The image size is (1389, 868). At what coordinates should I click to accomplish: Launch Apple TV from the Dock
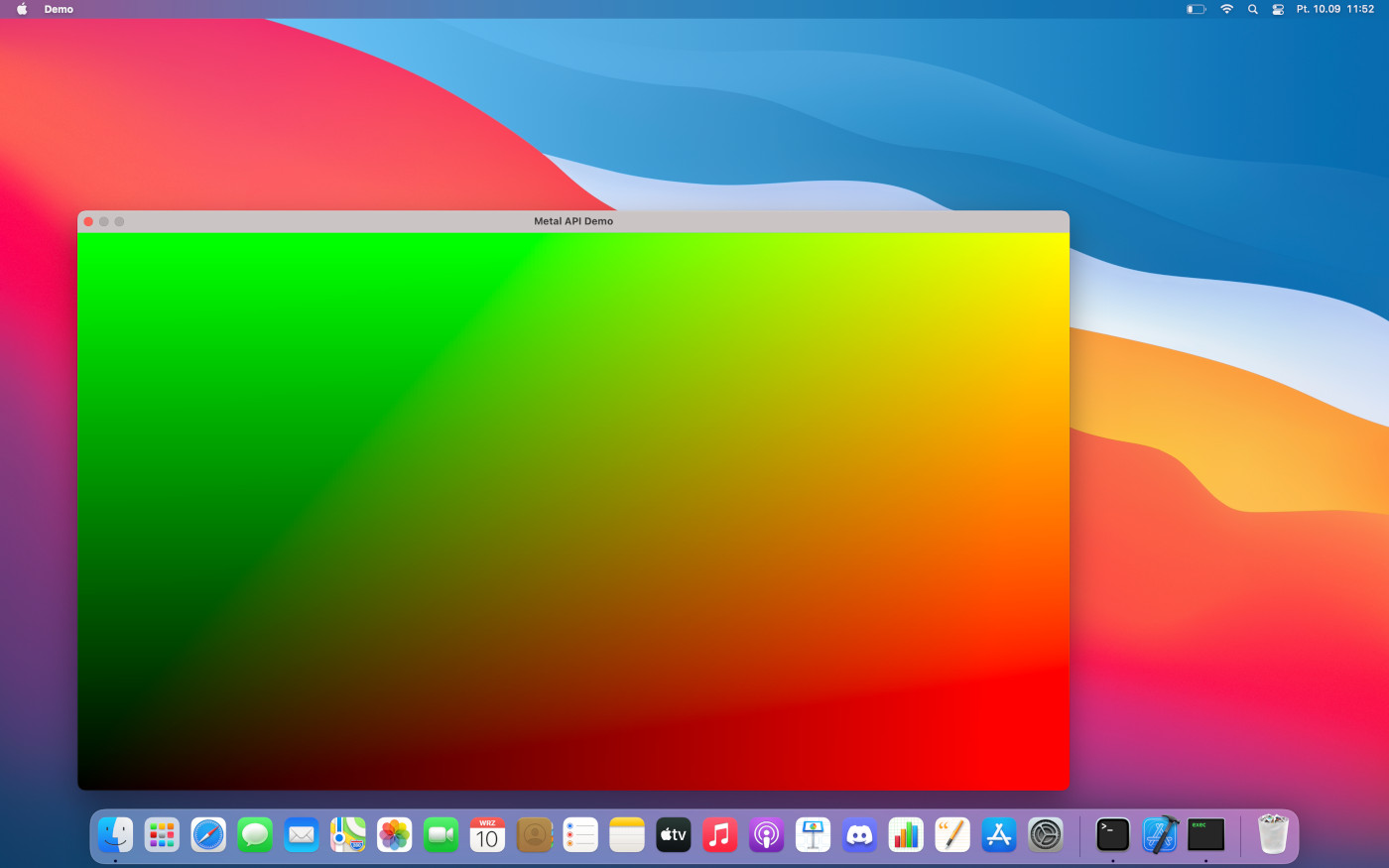click(674, 834)
